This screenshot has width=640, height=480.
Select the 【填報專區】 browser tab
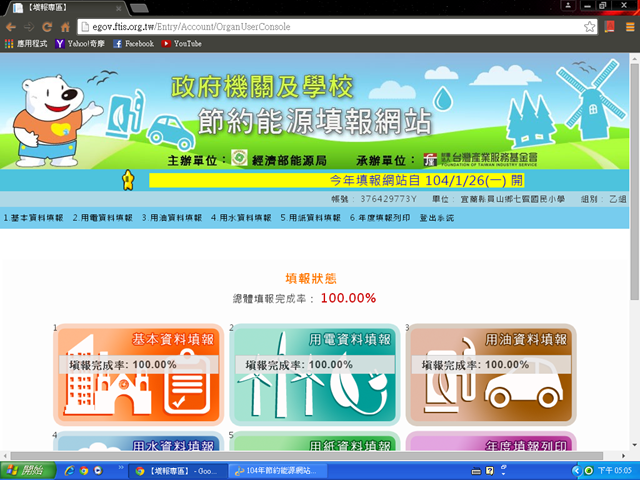tap(65, 8)
